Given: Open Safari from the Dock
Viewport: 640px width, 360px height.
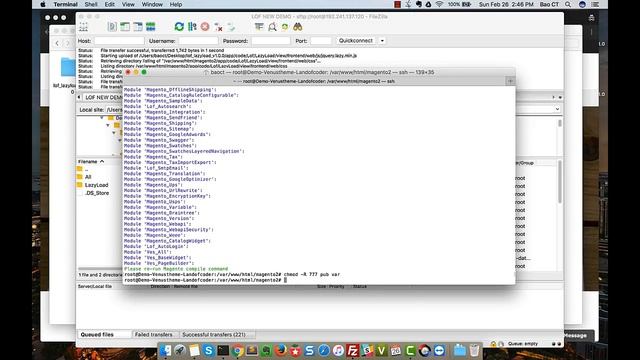Looking at the screenshot, I should (x=324, y=350).
